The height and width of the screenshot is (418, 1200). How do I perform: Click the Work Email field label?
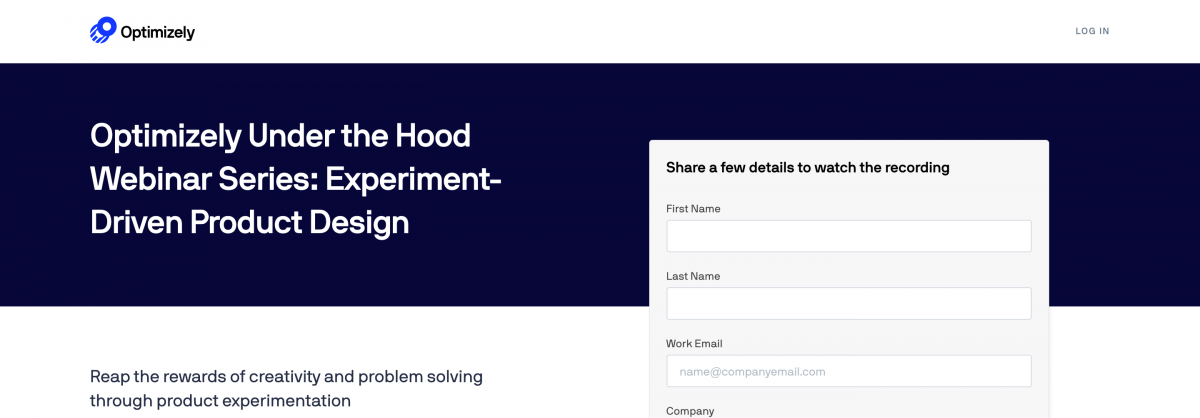(x=694, y=343)
